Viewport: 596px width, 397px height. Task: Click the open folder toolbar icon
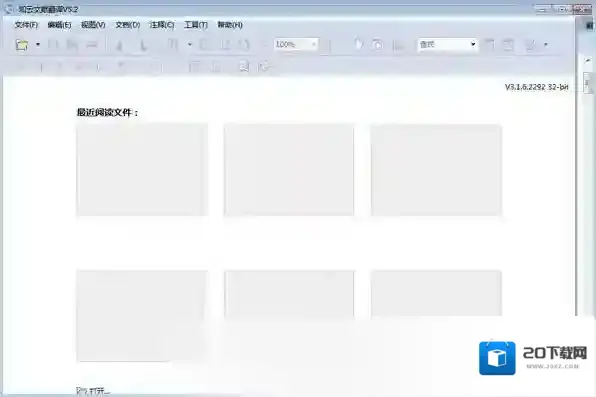22,44
